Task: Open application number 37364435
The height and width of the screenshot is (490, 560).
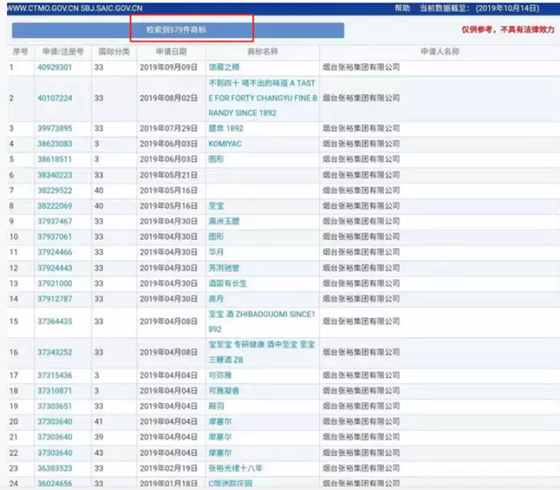Action: pos(55,321)
